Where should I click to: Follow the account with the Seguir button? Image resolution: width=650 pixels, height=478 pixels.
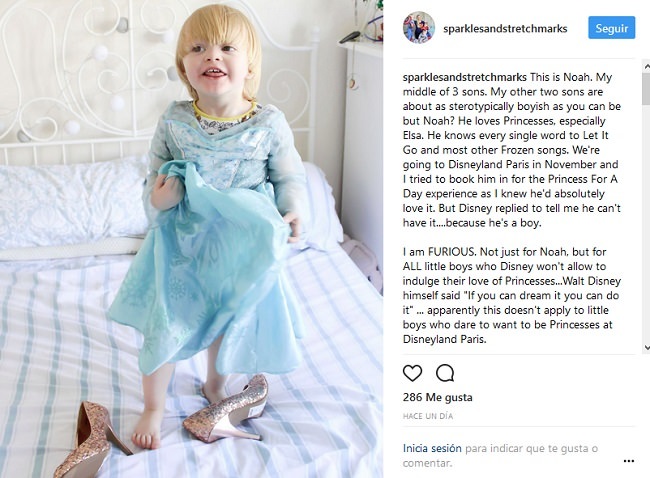pyautogui.click(x=611, y=28)
